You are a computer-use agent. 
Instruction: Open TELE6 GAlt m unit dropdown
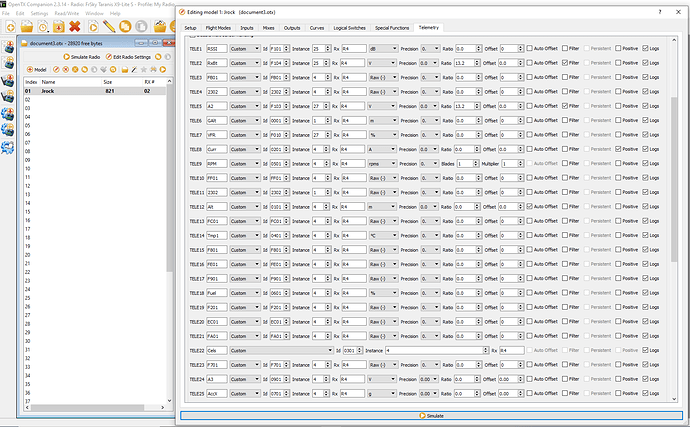(x=383, y=121)
